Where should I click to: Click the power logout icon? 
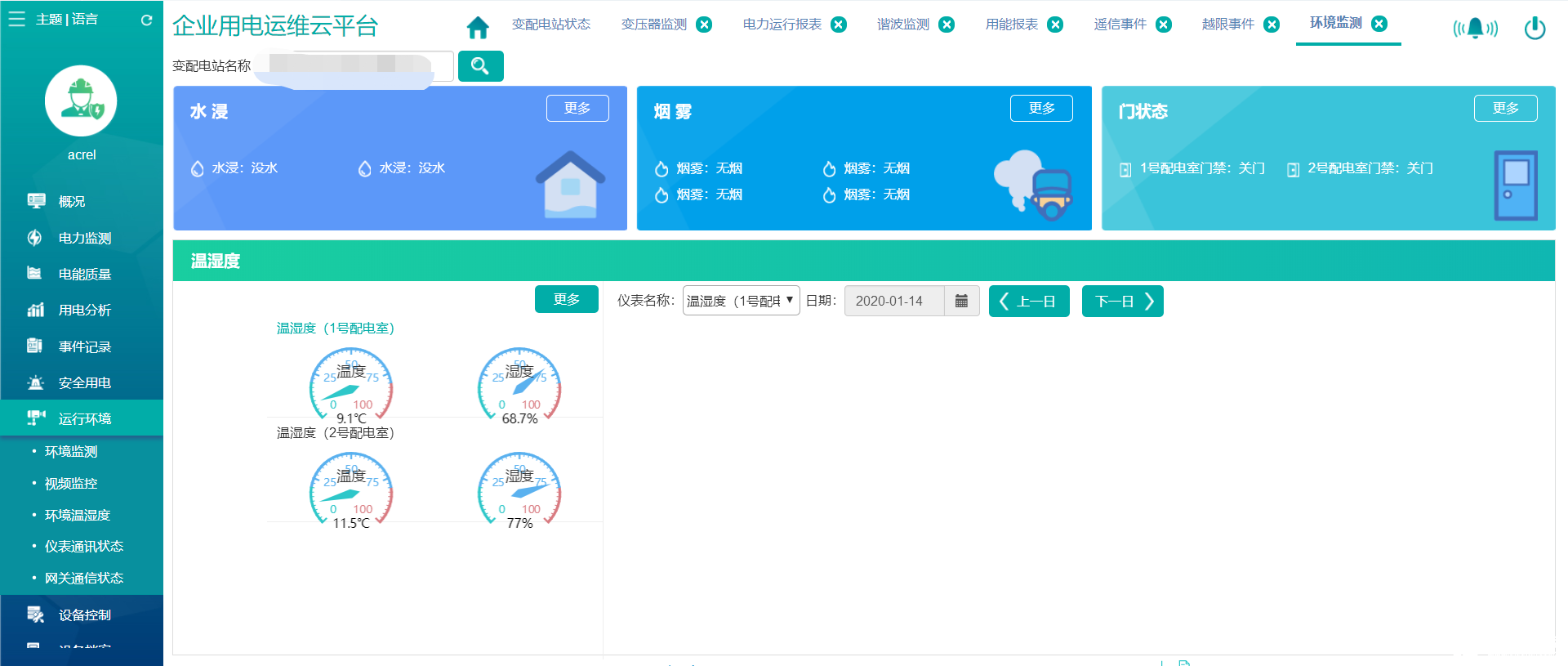coord(1535,28)
